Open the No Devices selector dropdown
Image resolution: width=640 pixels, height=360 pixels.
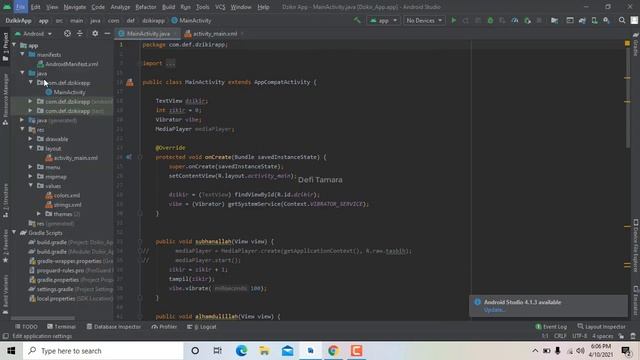pyautogui.click(x=424, y=20)
